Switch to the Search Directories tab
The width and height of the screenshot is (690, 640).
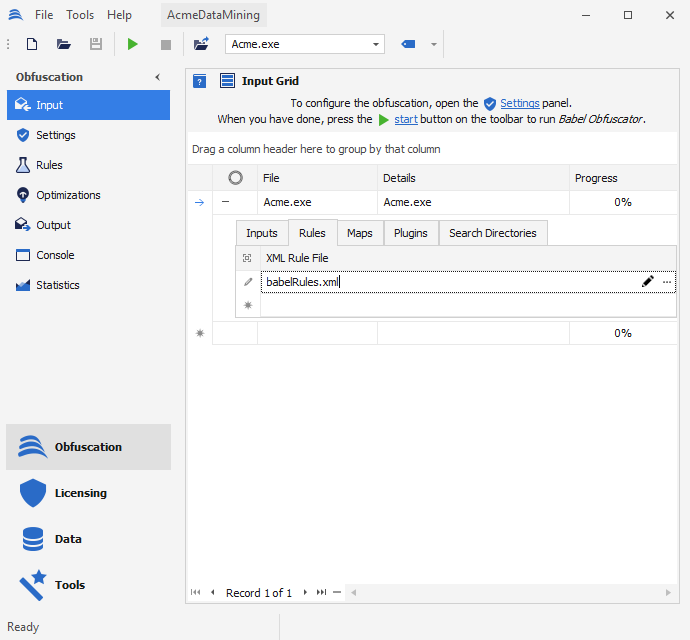(x=492, y=233)
